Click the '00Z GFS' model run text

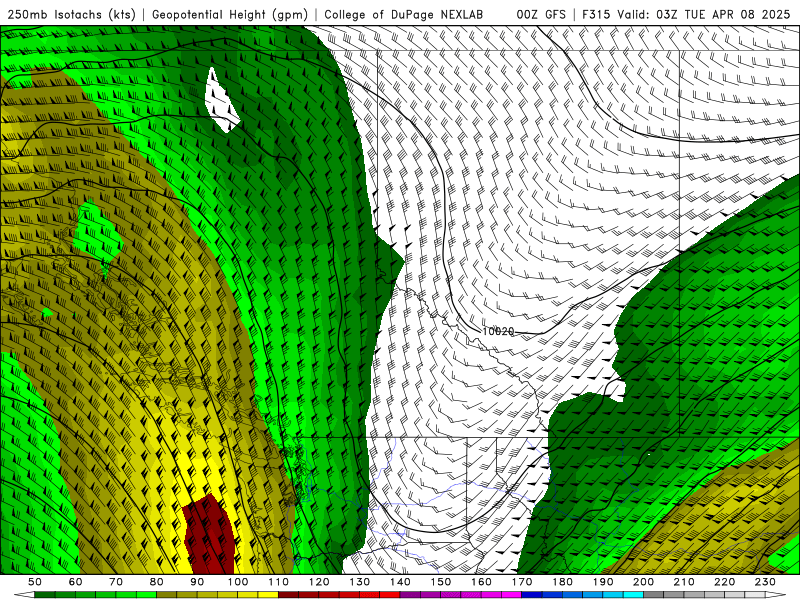pyautogui.click(x=541, y=15)
